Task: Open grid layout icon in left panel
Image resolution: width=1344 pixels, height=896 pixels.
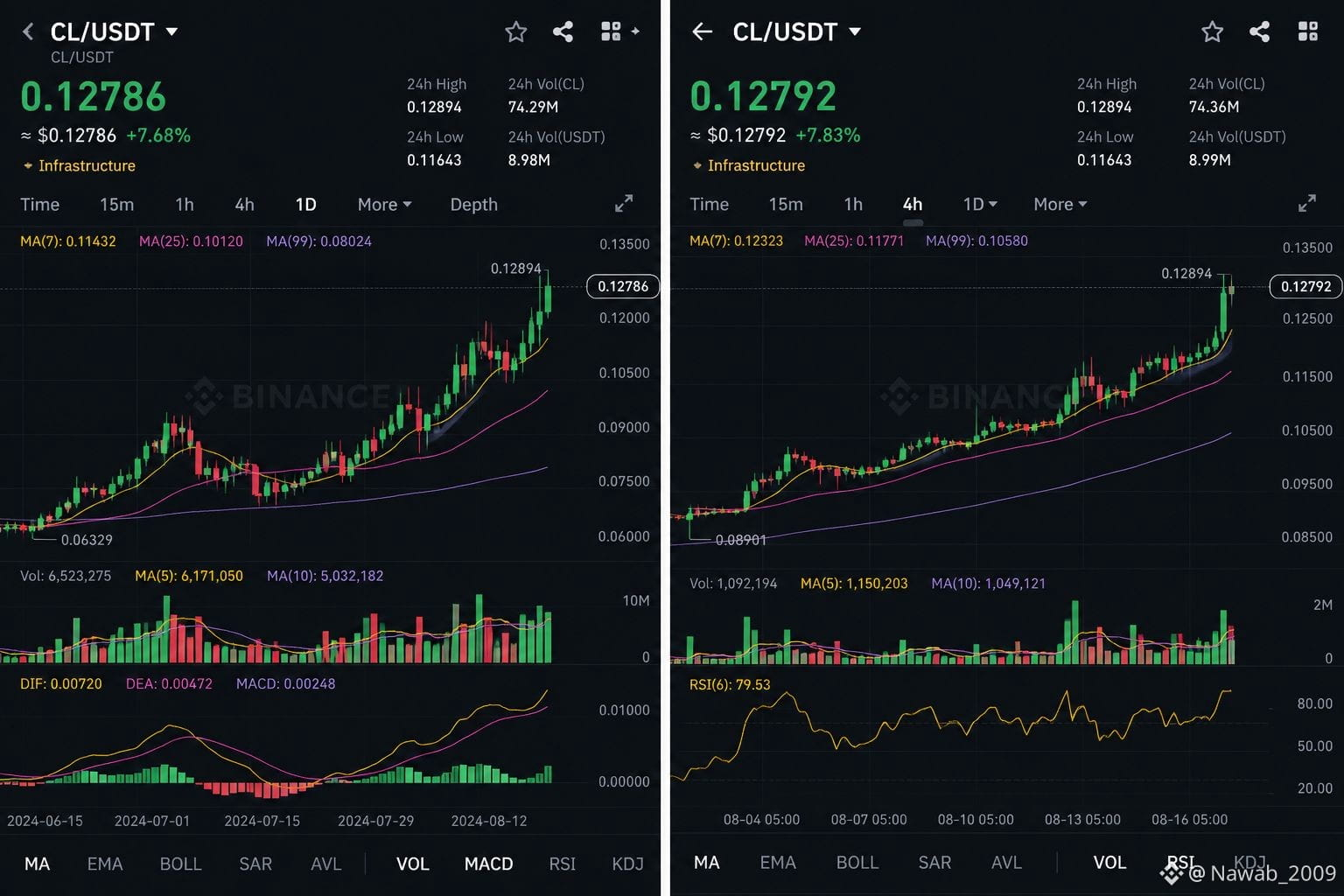Action: (611, 32)
